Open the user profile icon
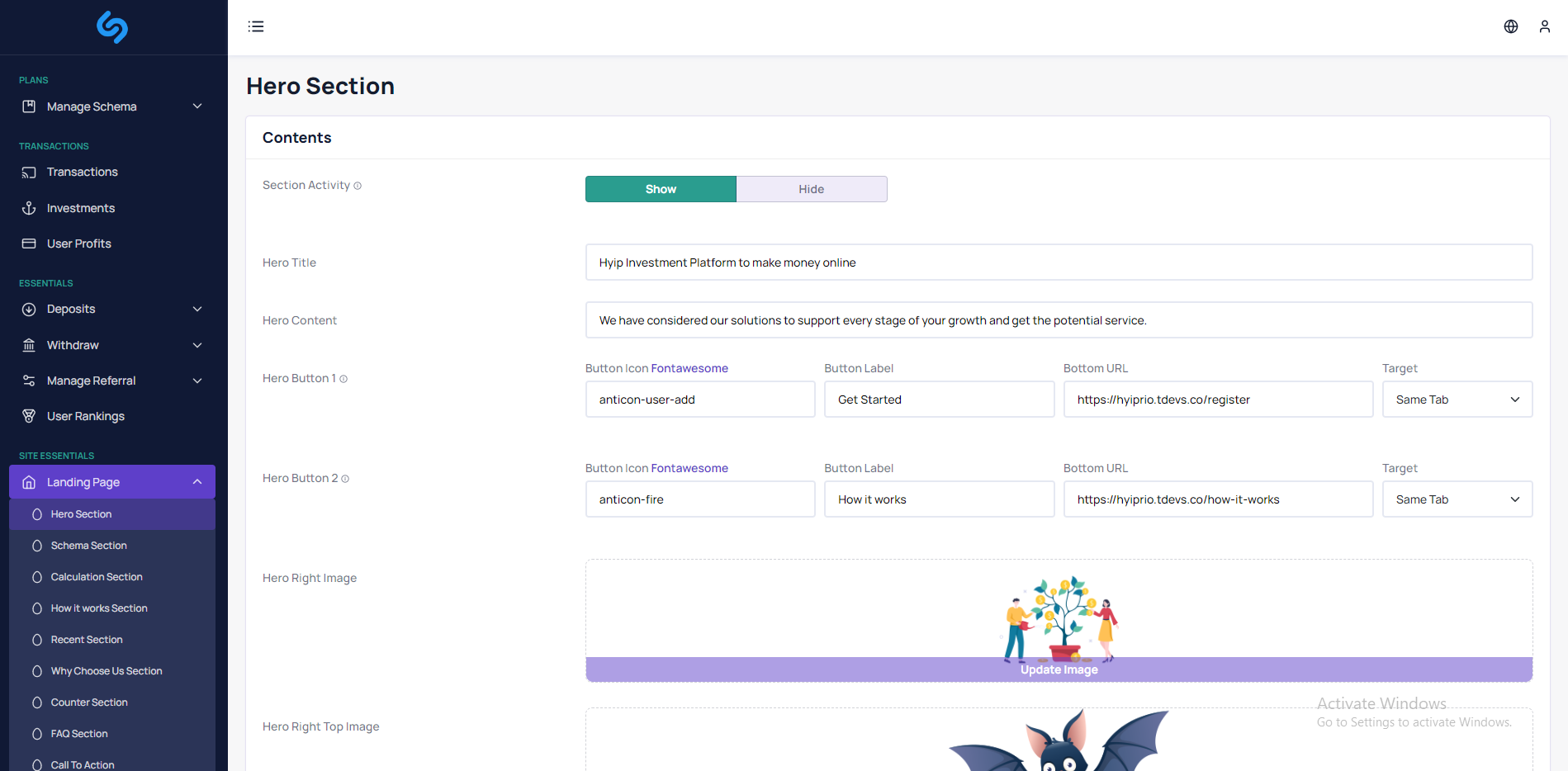1568x771 pixels. pyautogui.click(x=1544, y=26)
